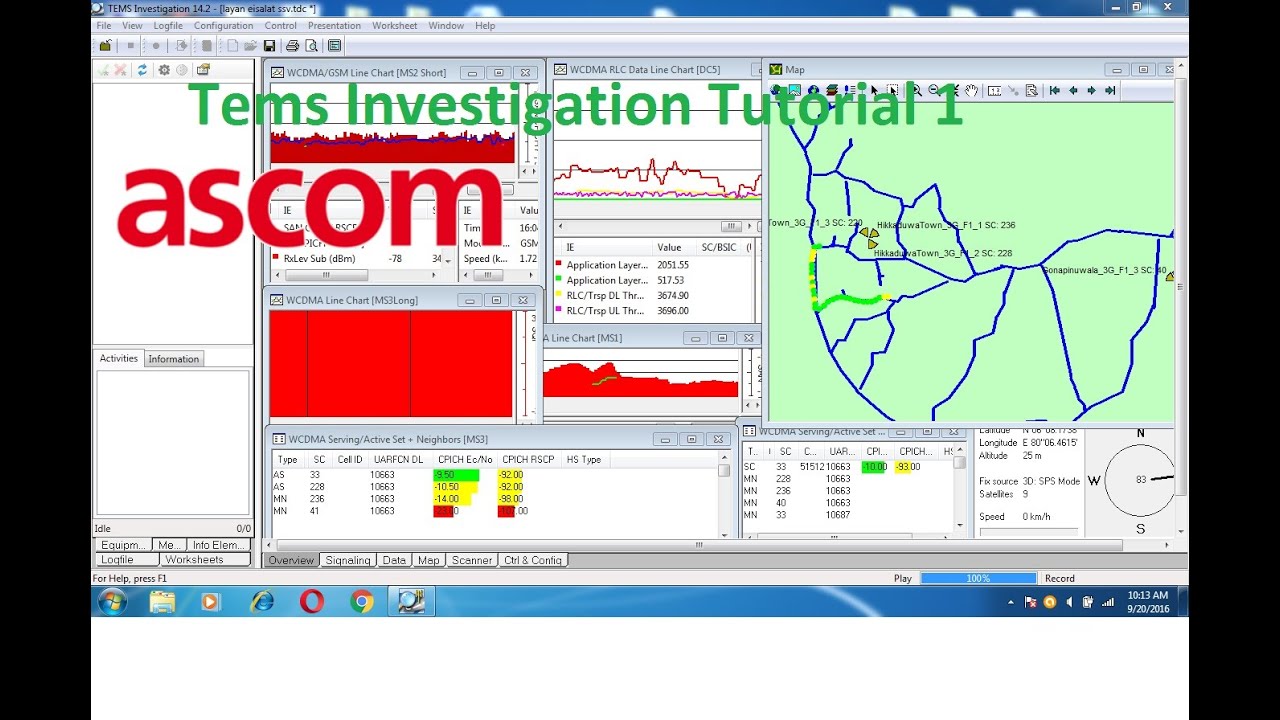Click the CPICH Ec/No column header

click(x=464, y=459)
